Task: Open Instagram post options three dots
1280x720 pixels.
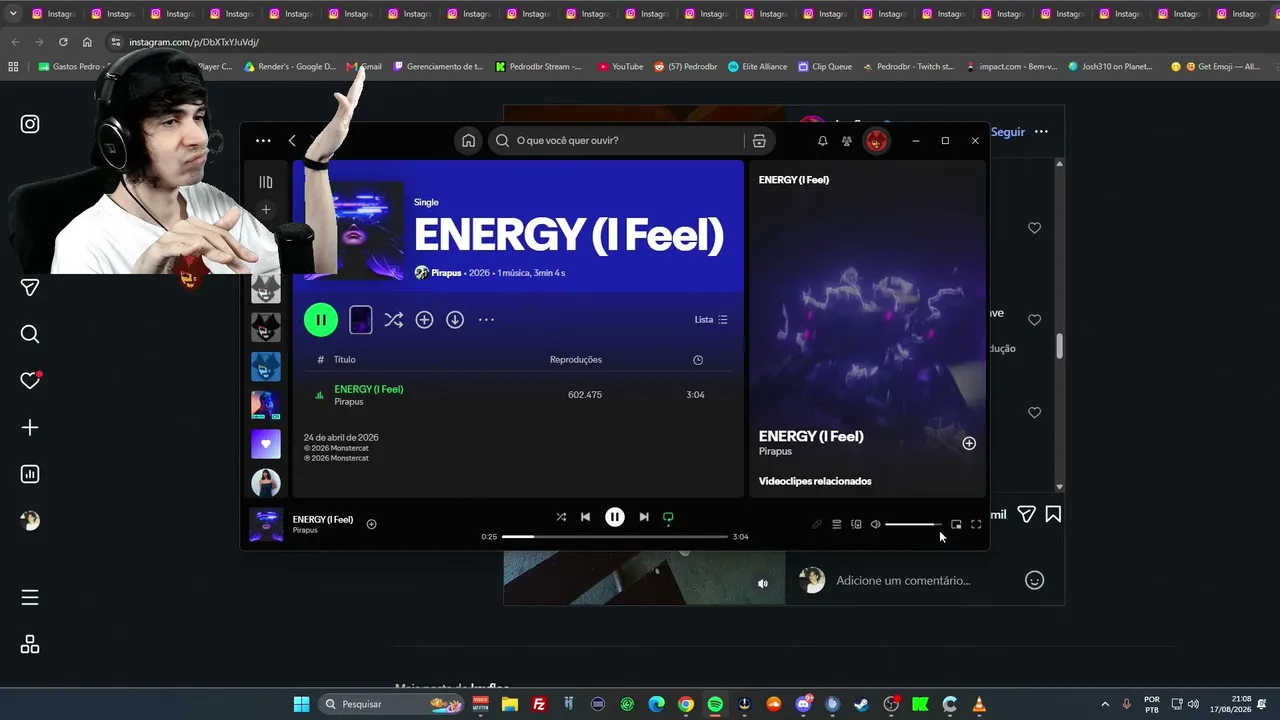Action: (x=1041, y=132)
